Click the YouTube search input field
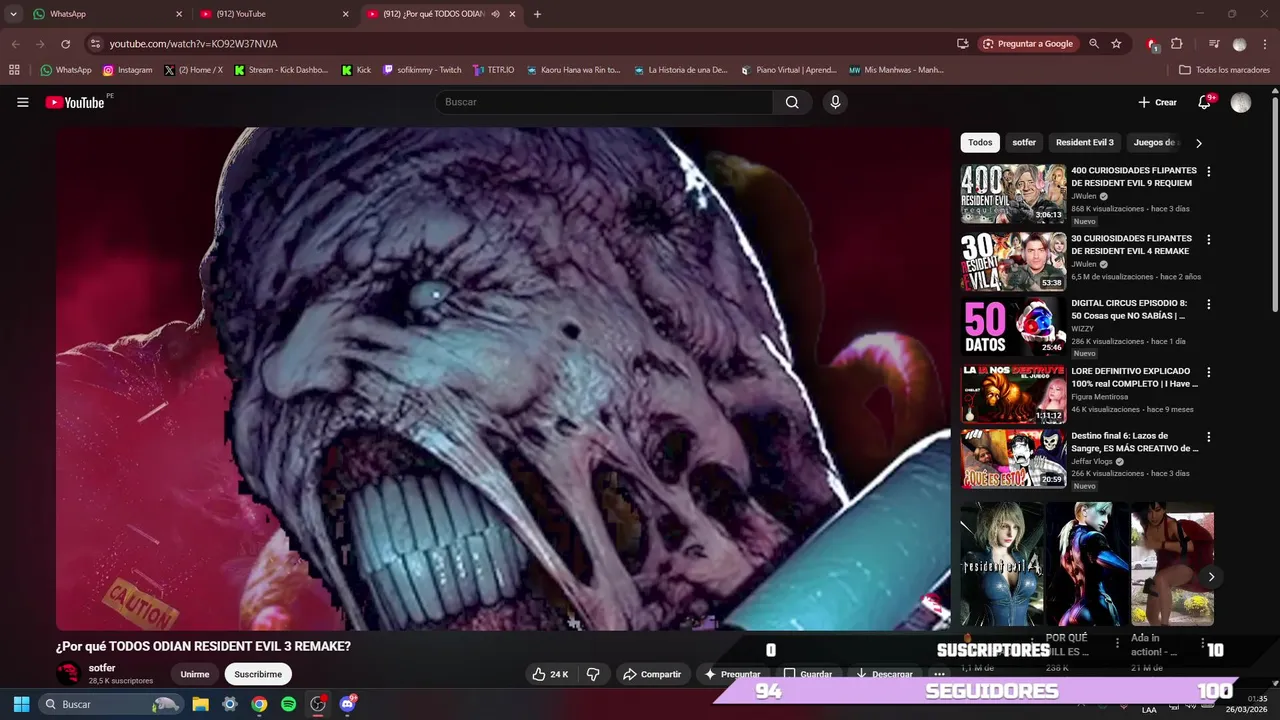The image size is (1280, 720). tap(604, 102)
